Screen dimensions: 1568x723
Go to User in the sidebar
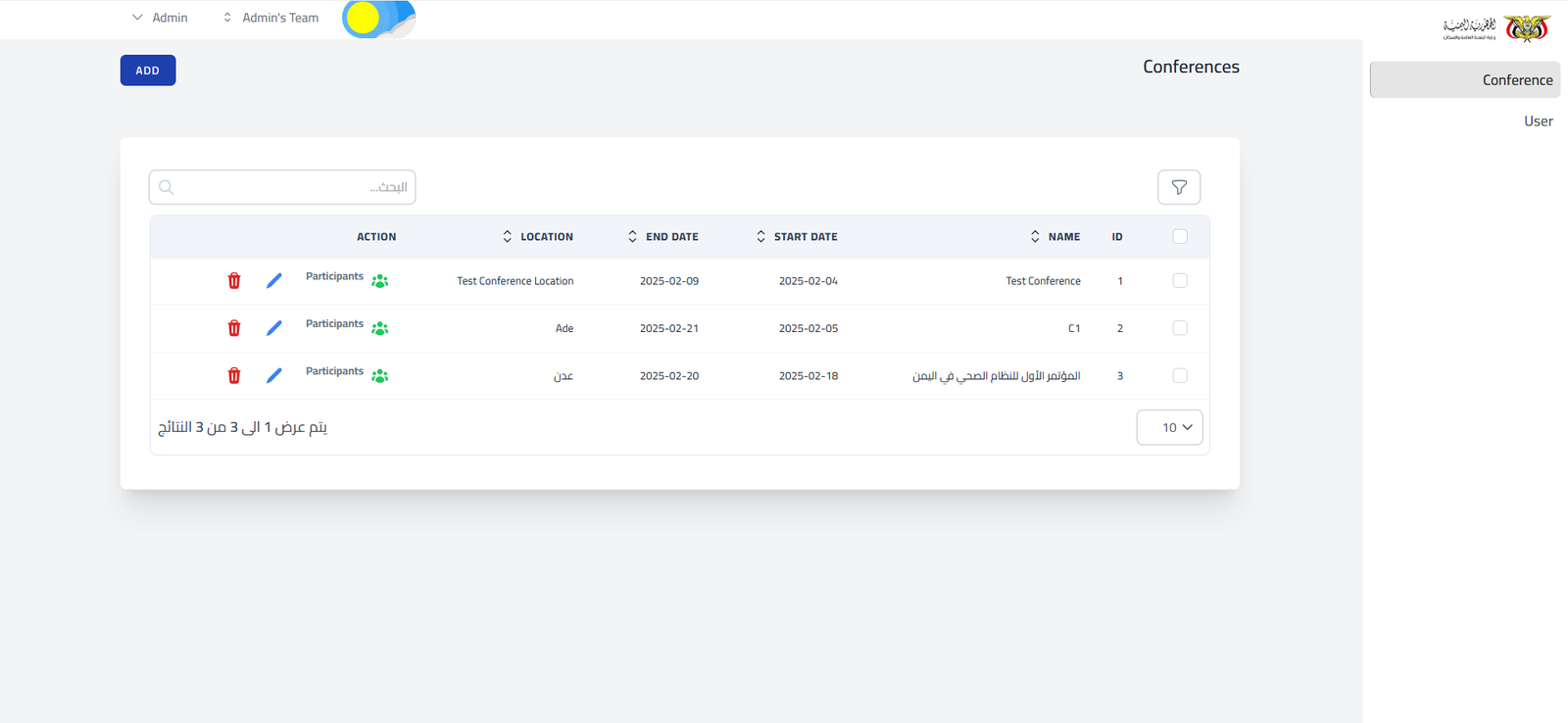(1537, 121)
